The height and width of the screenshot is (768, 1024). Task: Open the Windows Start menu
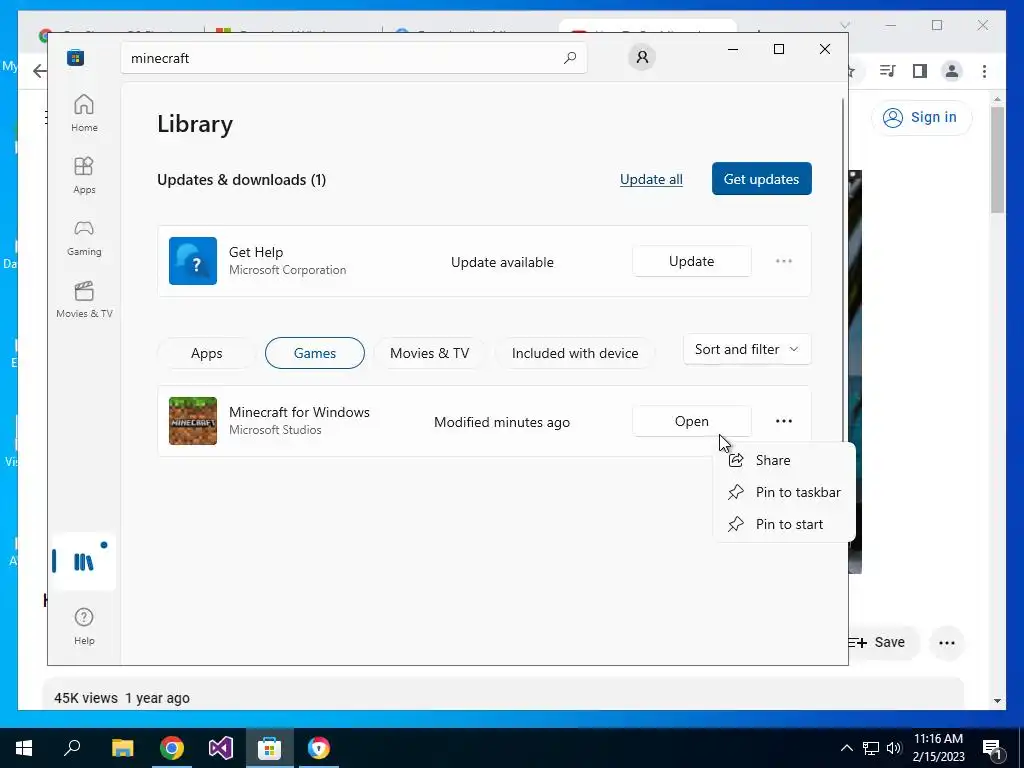point(24,748)
